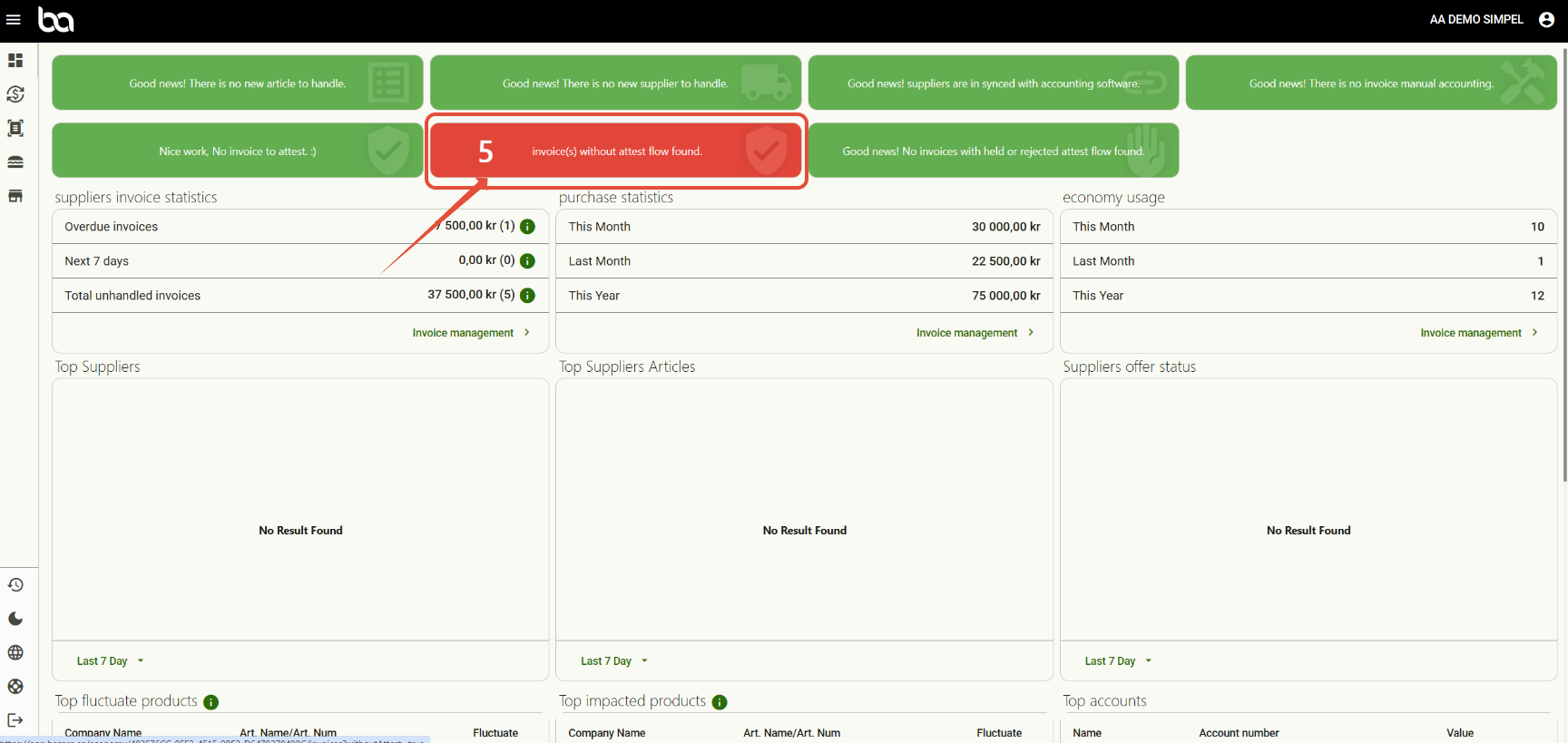1568x743 pixels.
Task: Select the Total unhandled invoices row label
Action: [132, 296]
